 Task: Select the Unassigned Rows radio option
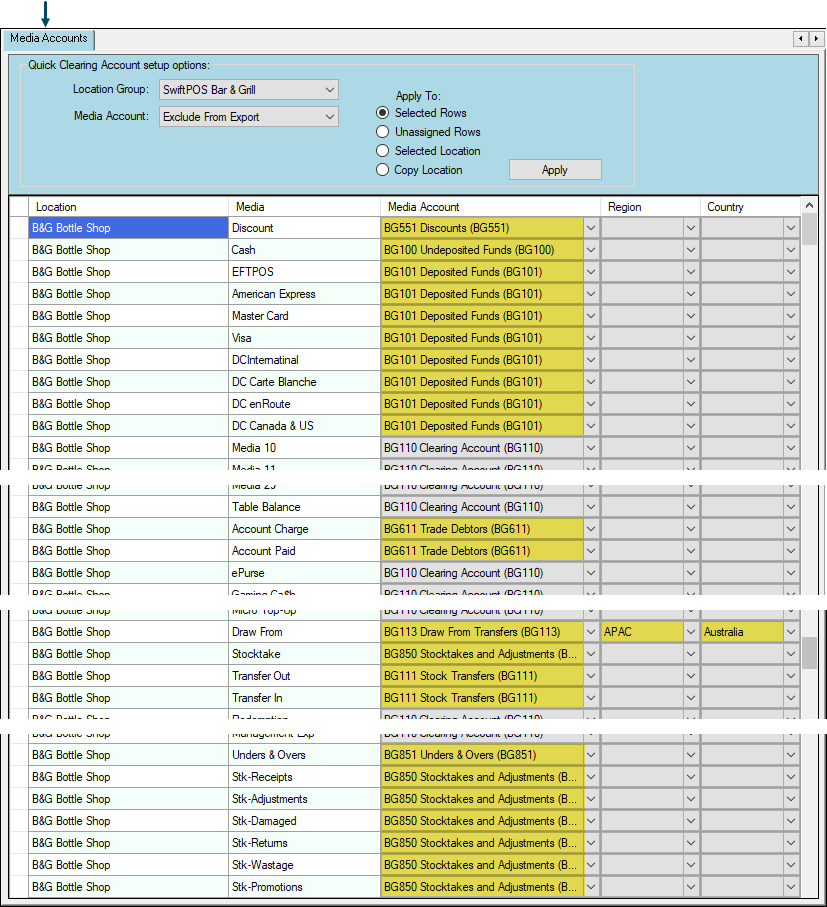click(x=428, y=132)
